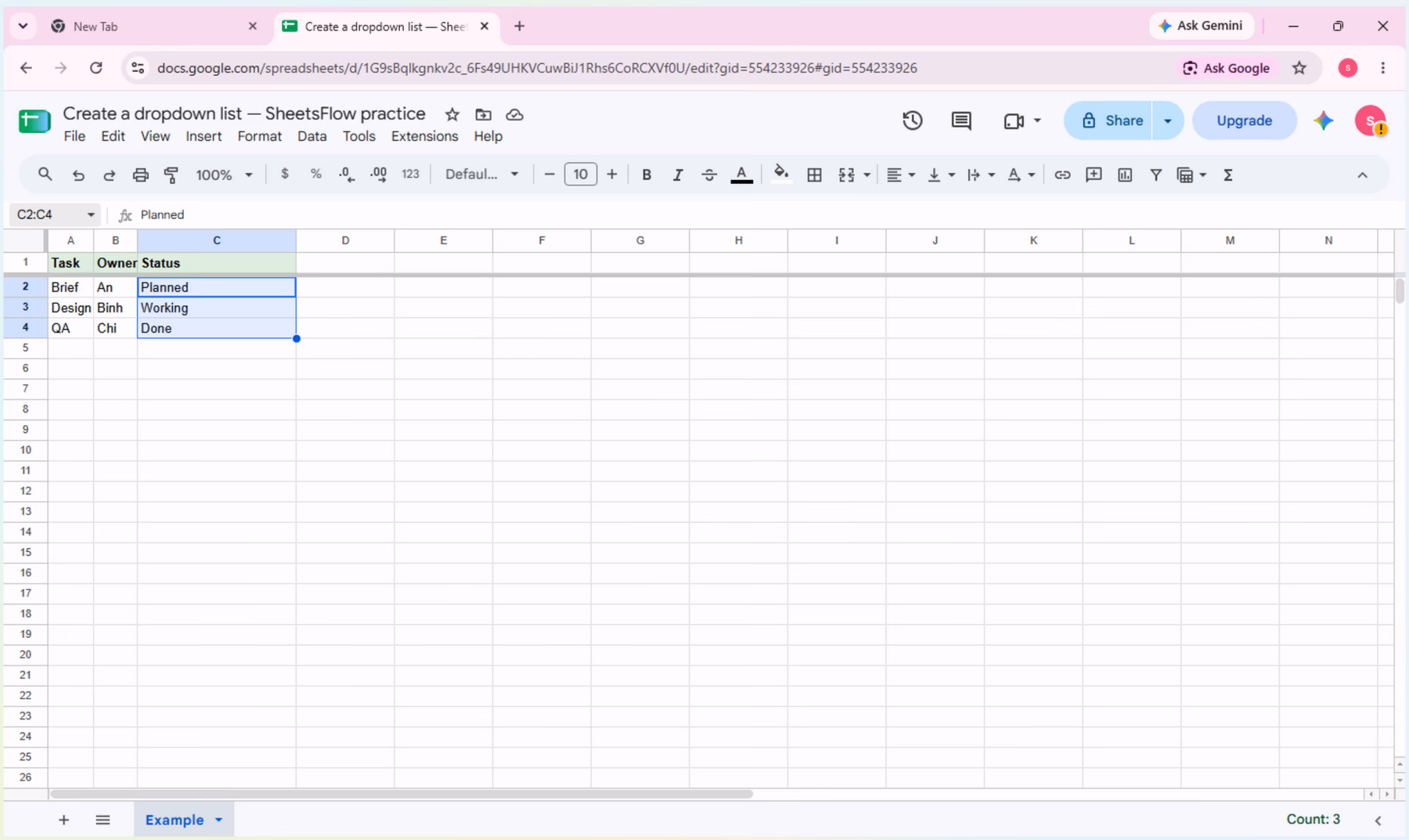Open the Extensions menu

point(424,136)
